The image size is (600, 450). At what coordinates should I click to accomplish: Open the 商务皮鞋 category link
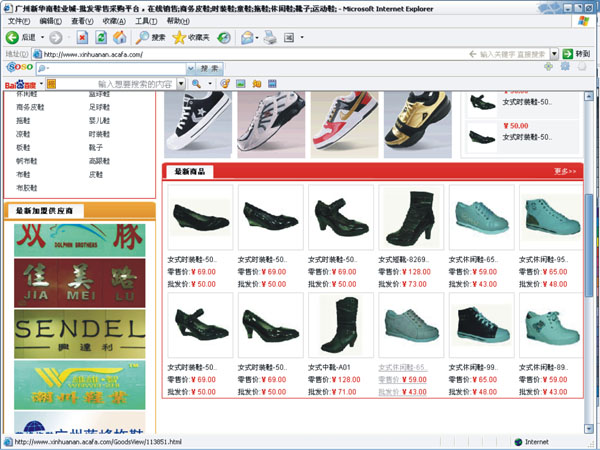click(x=30, y=107)
